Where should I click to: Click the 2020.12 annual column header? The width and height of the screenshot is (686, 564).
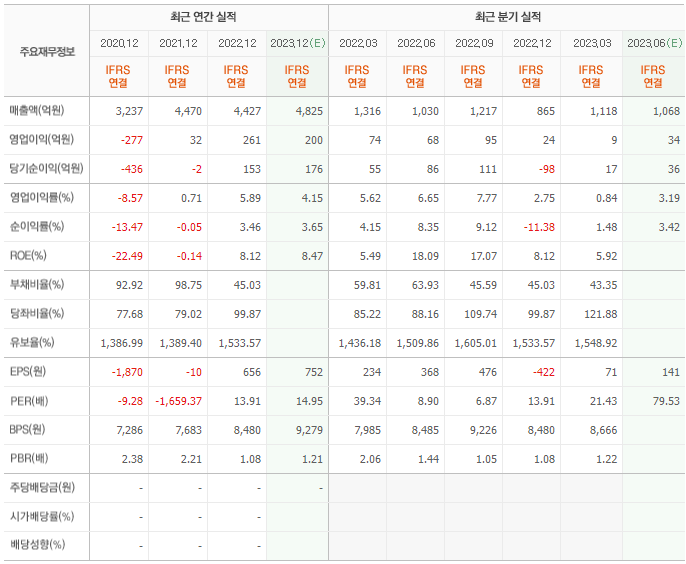coord(119,43)
